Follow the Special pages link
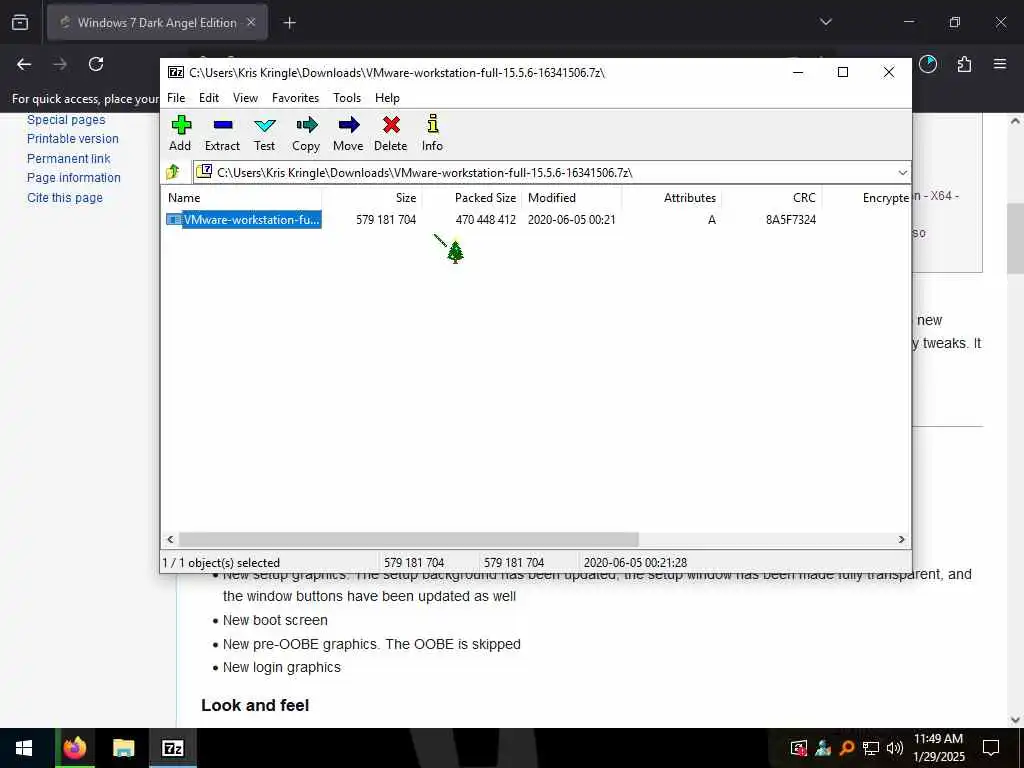The height and width of the screenshot is (768, 1024). (66, 120)
